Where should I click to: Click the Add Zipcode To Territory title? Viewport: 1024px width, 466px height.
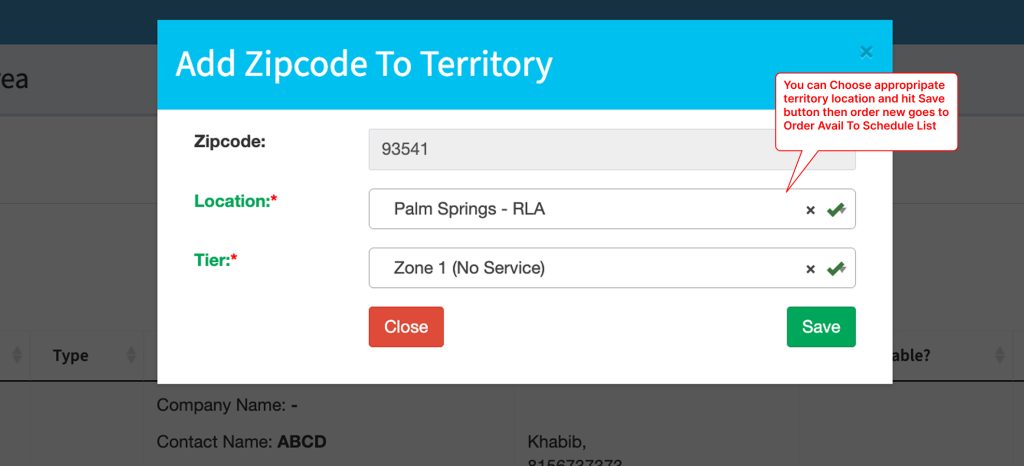click(x=364, y=64)
